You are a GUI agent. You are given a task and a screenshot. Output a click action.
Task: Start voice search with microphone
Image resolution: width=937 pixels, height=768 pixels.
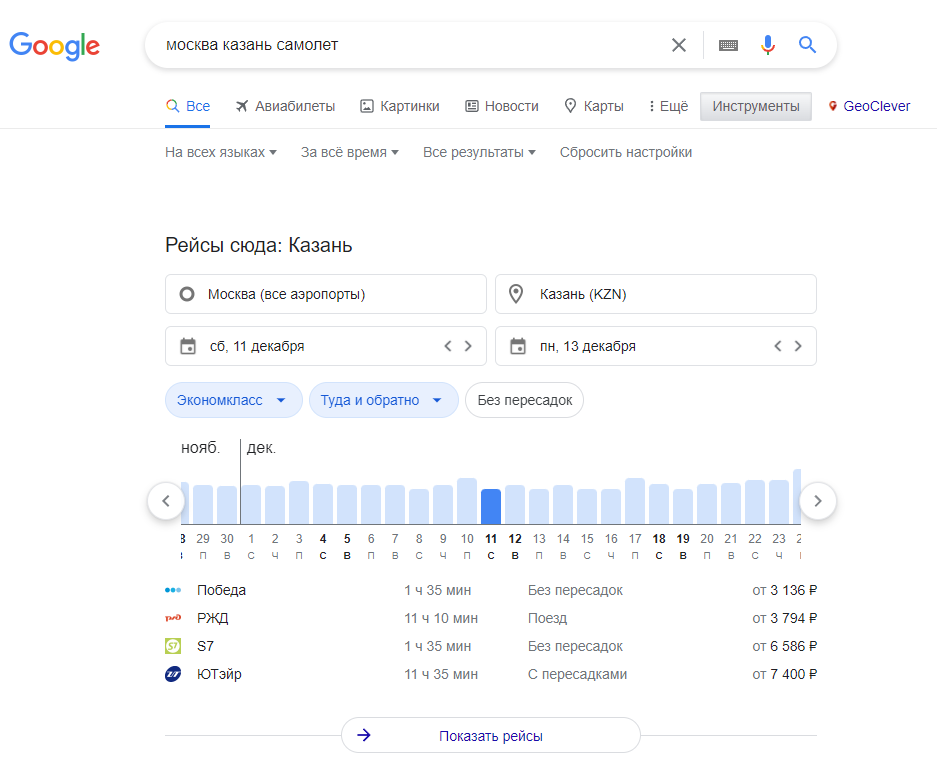pyautogui.click(x=768, y=45)
